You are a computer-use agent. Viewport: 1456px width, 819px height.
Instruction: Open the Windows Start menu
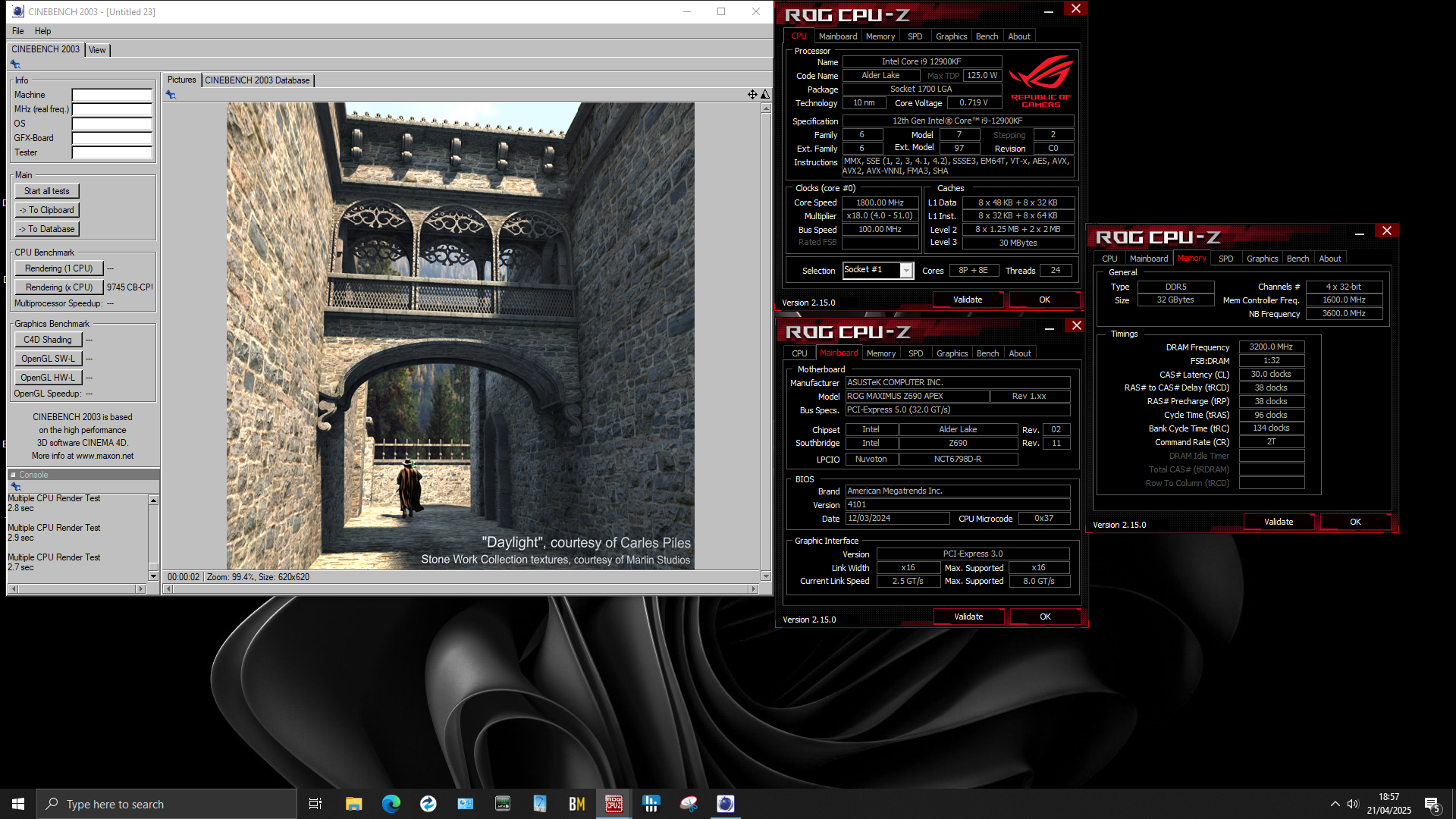pyautogui.click(x=18, y=804)
